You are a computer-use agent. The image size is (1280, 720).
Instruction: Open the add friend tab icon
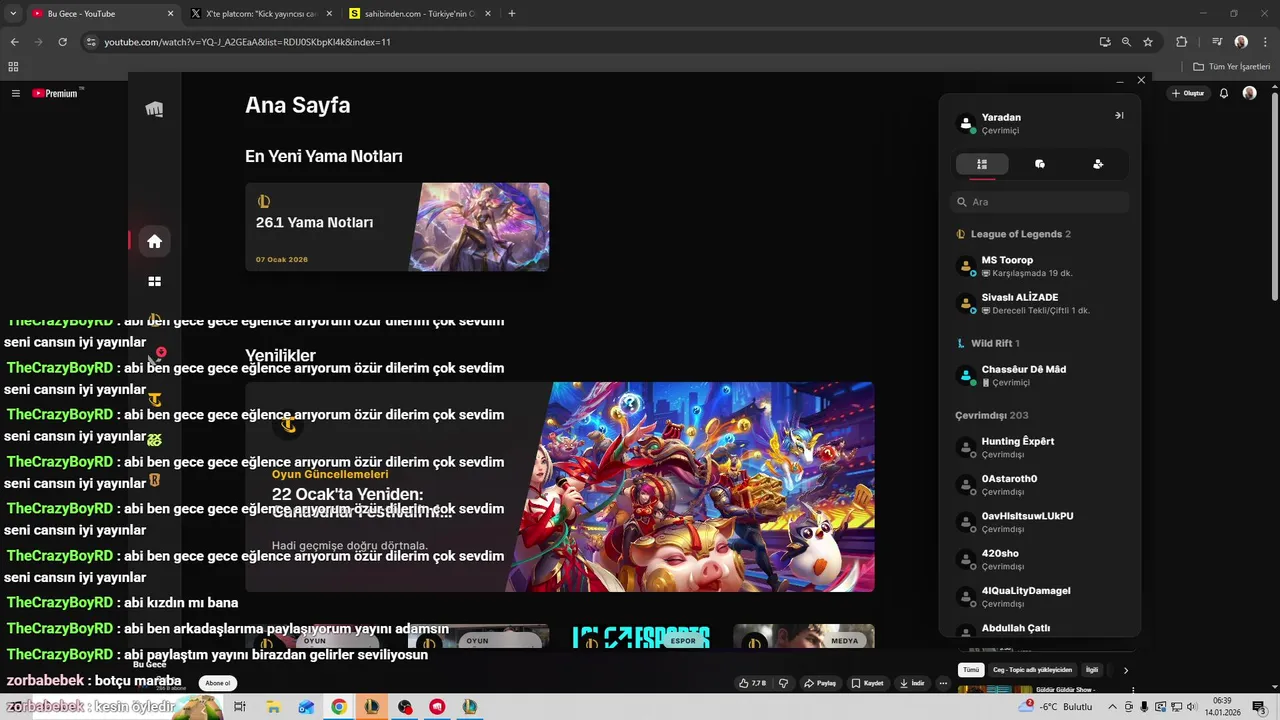pos(1098,164)
